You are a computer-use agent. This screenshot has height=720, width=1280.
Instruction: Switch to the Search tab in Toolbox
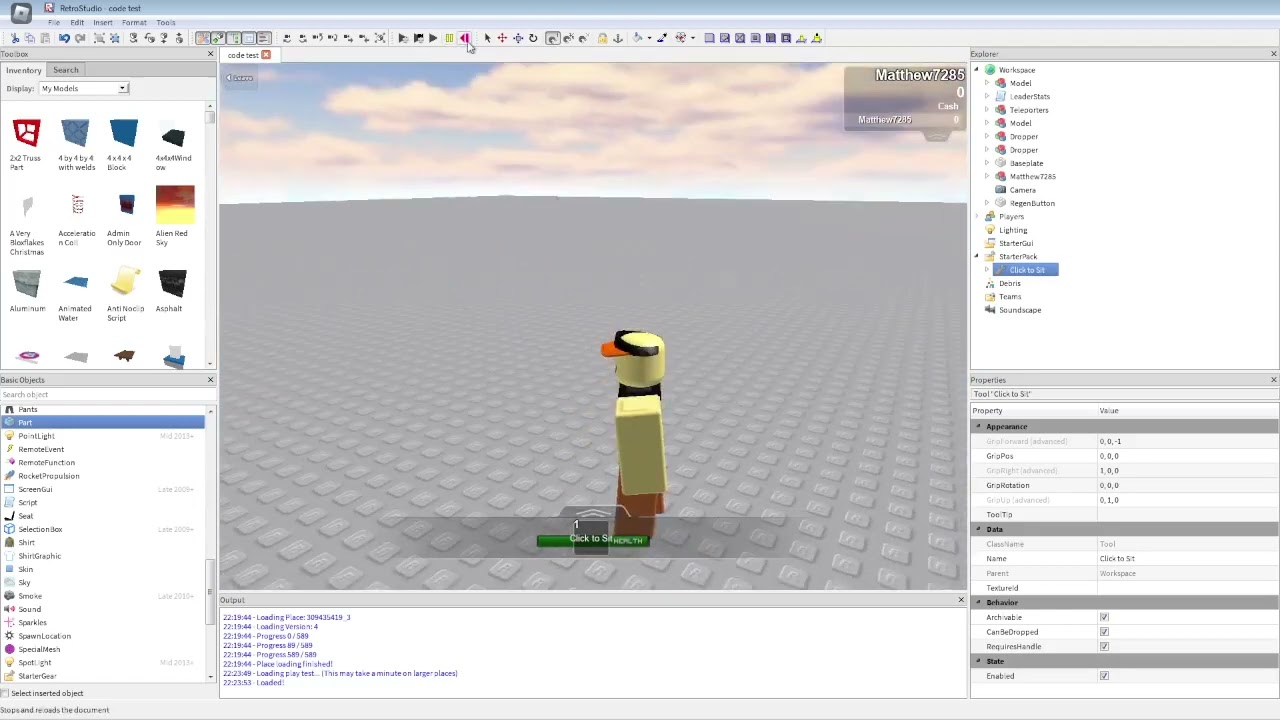click(66, 70)
